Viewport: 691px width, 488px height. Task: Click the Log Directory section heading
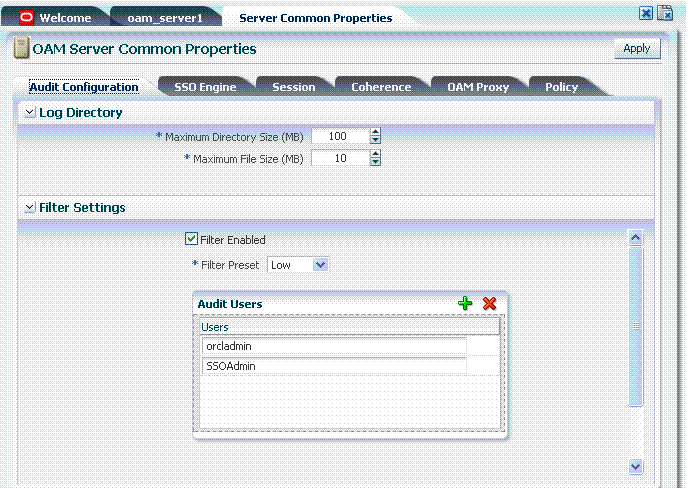point(81,112)
